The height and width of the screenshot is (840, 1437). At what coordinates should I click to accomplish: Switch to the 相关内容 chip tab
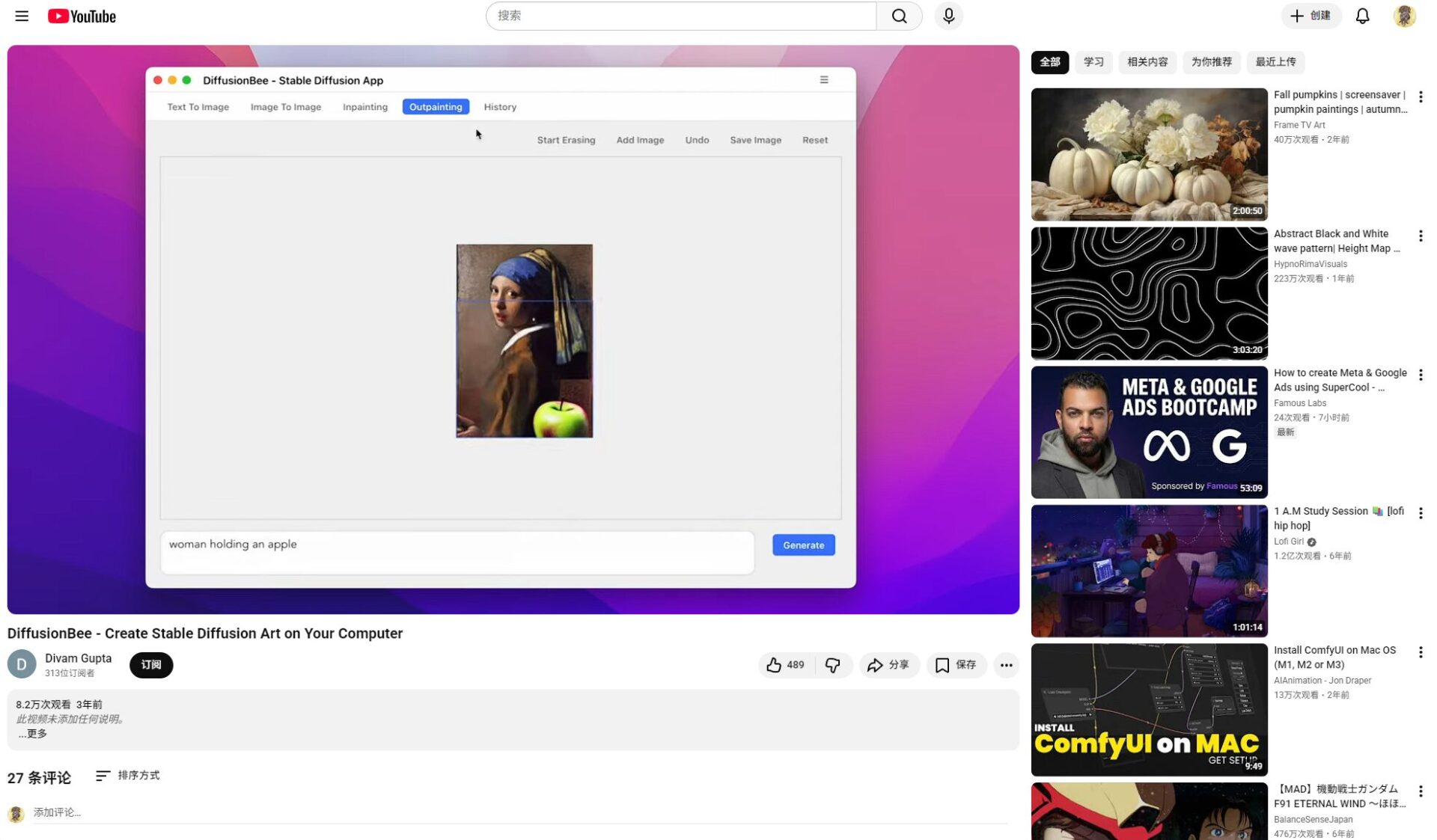[1147, 62]
